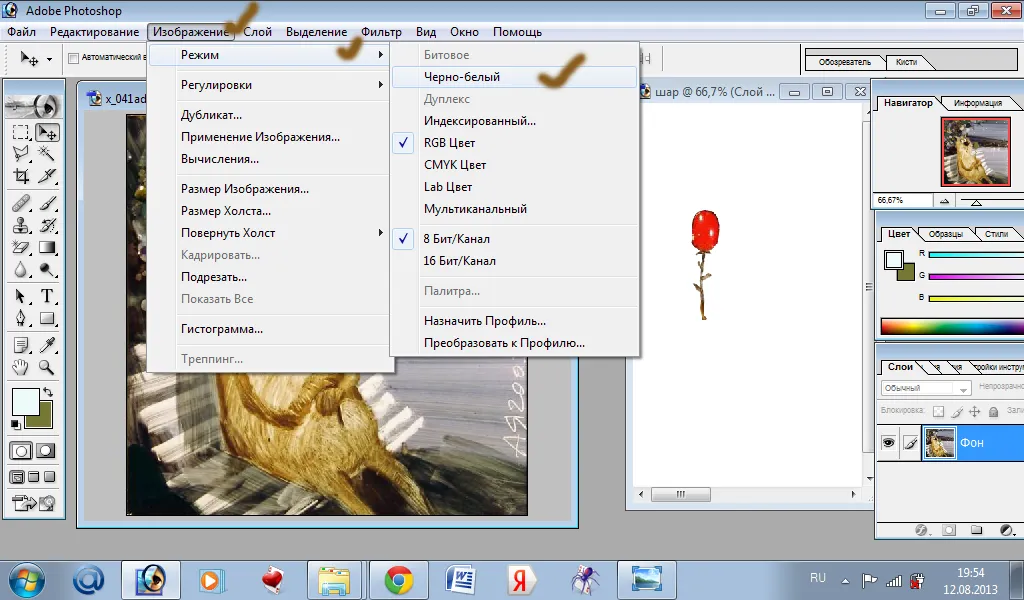
Task: Create new adjustment layer icon
Action: (x=1006, y=530)
